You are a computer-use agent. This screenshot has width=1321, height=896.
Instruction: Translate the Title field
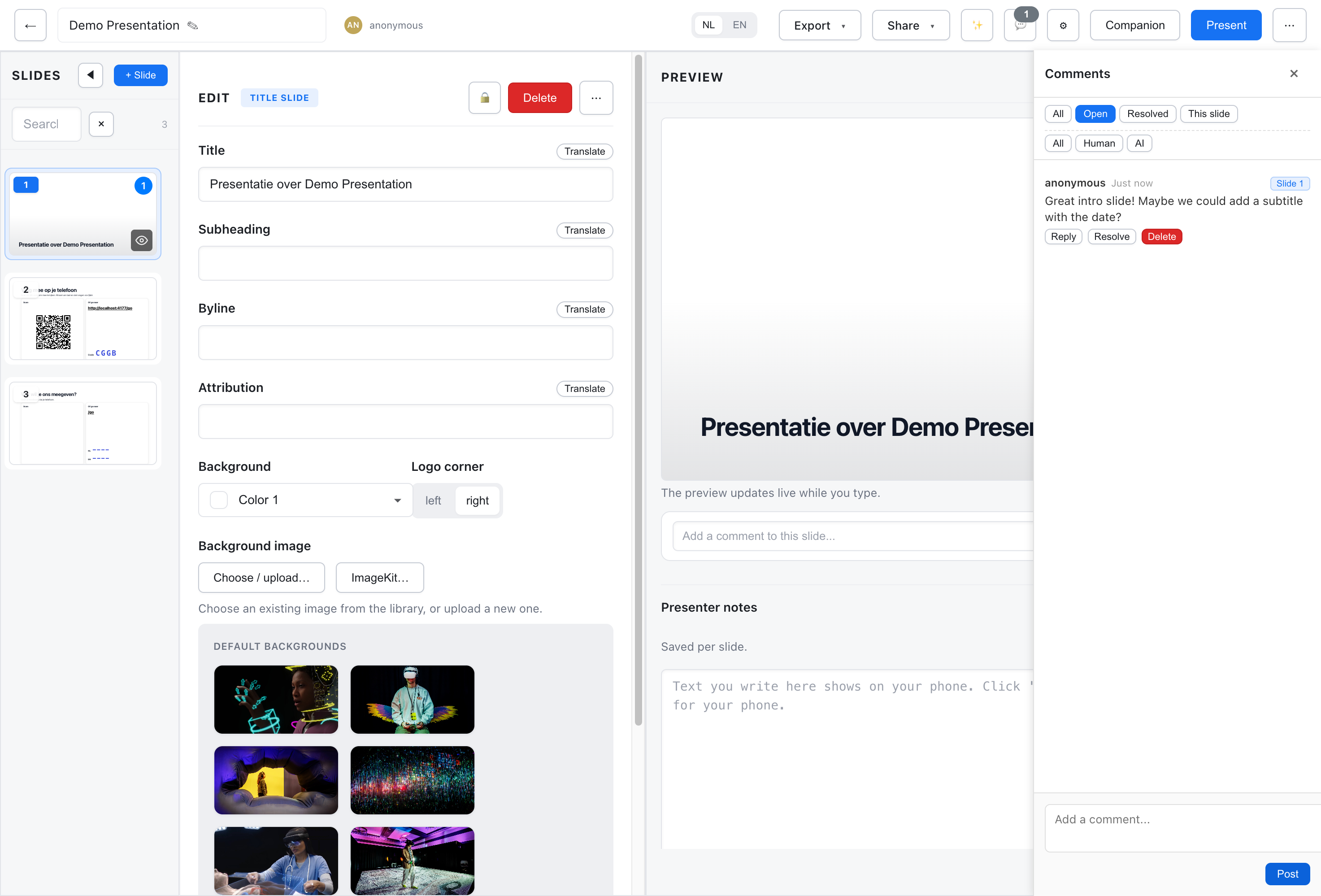click(584, 151)
